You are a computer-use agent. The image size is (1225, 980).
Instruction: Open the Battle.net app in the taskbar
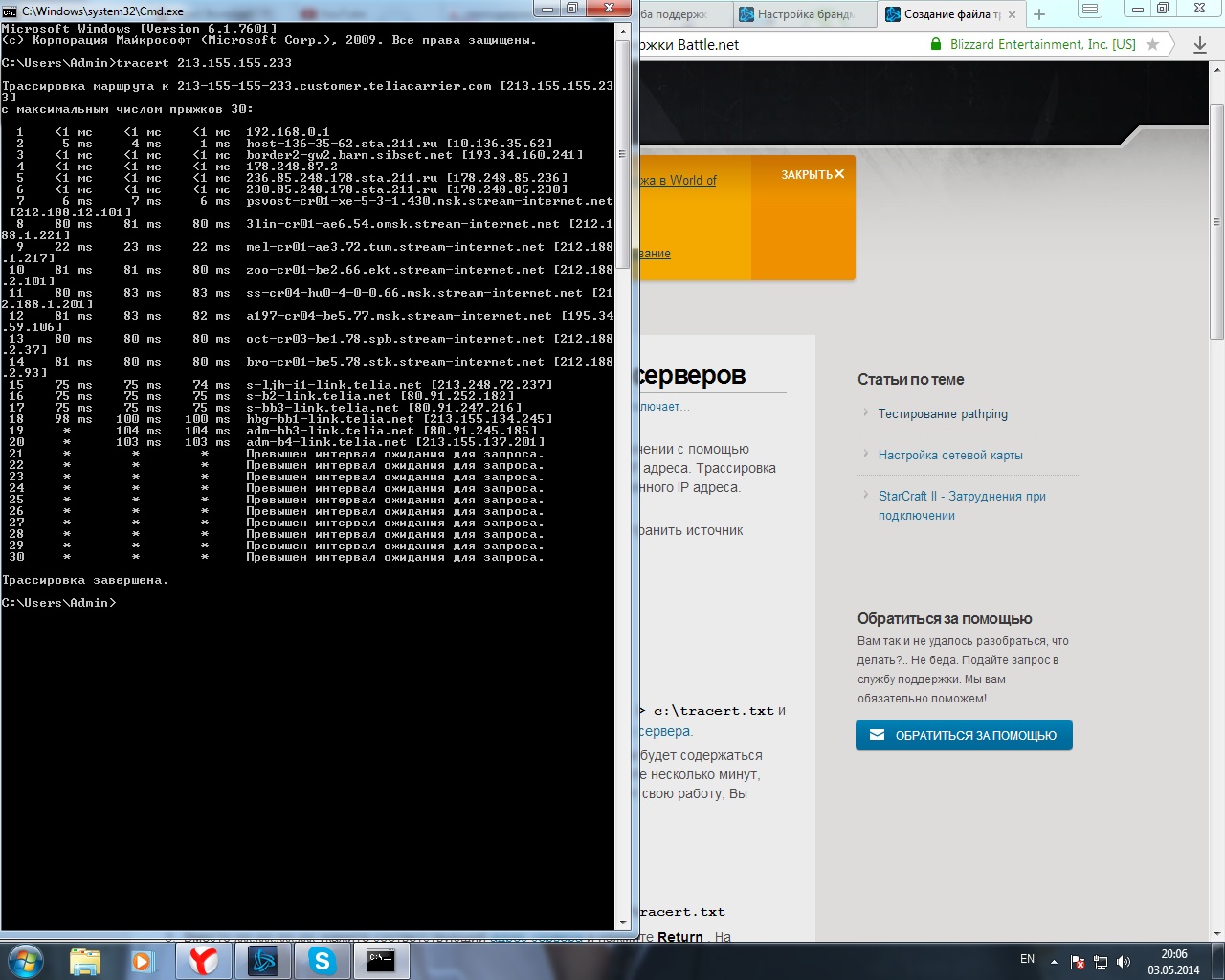click(262, 961)
